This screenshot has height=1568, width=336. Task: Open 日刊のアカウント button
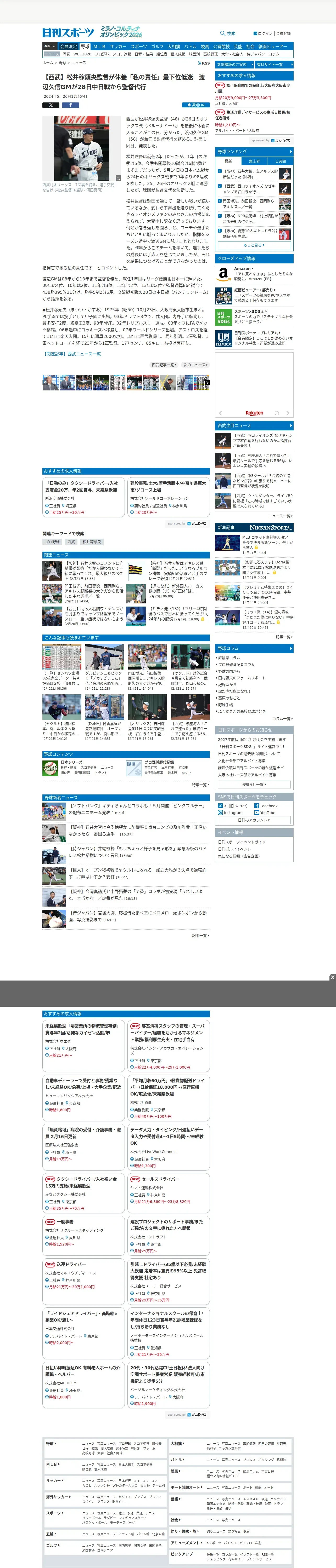254,820
